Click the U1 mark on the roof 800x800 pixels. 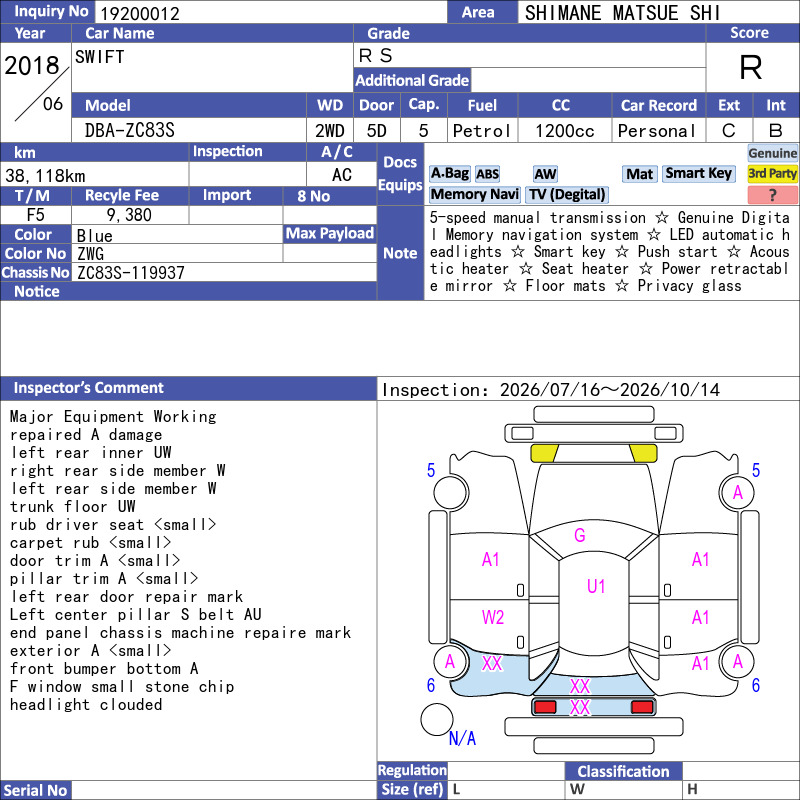point(596,586)
